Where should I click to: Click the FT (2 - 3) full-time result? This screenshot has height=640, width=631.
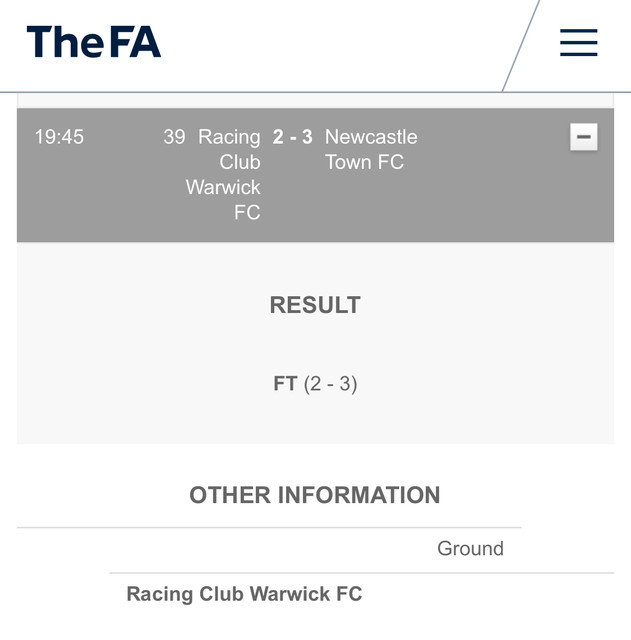coord(315,383)
